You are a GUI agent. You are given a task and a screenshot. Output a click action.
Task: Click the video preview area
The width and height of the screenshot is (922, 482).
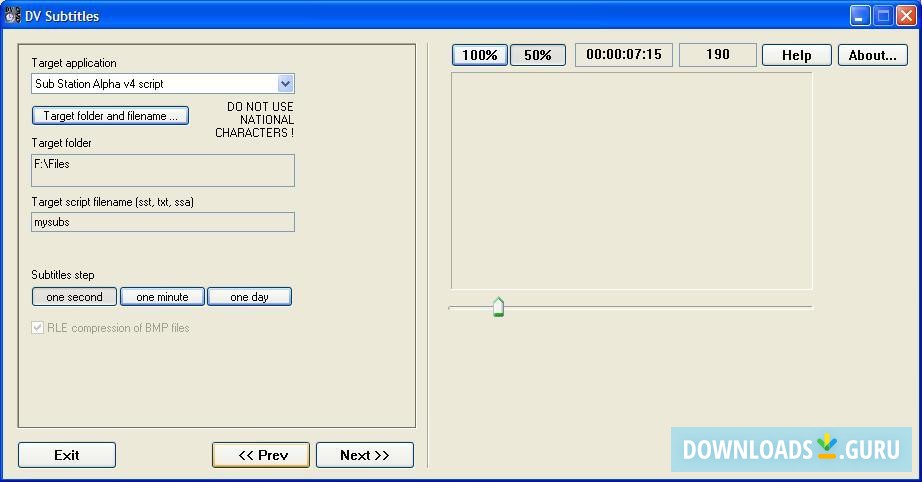click(x=632, y=181)
